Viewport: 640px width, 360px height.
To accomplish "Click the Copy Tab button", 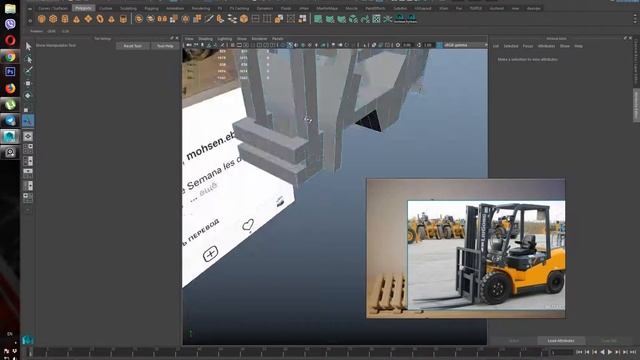I will coord(609,340).
